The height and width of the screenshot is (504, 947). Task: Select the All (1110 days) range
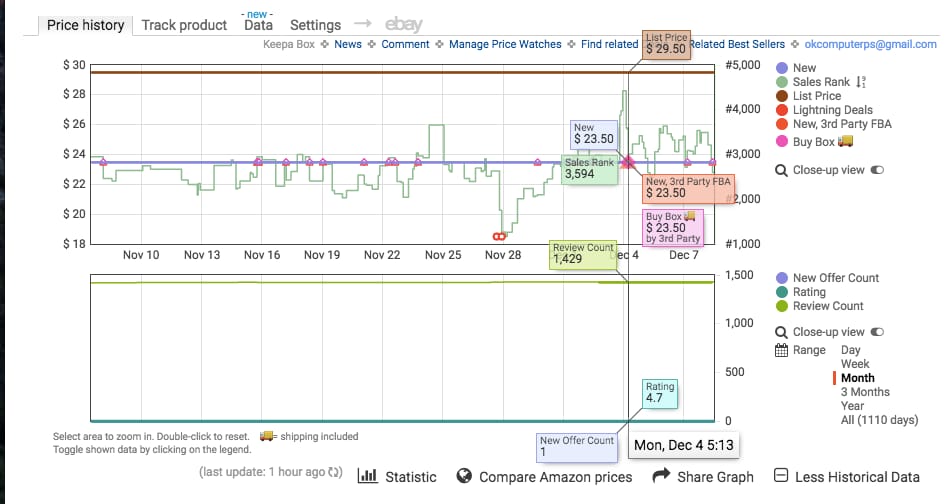pyautogui.click(x=879, y=420)
